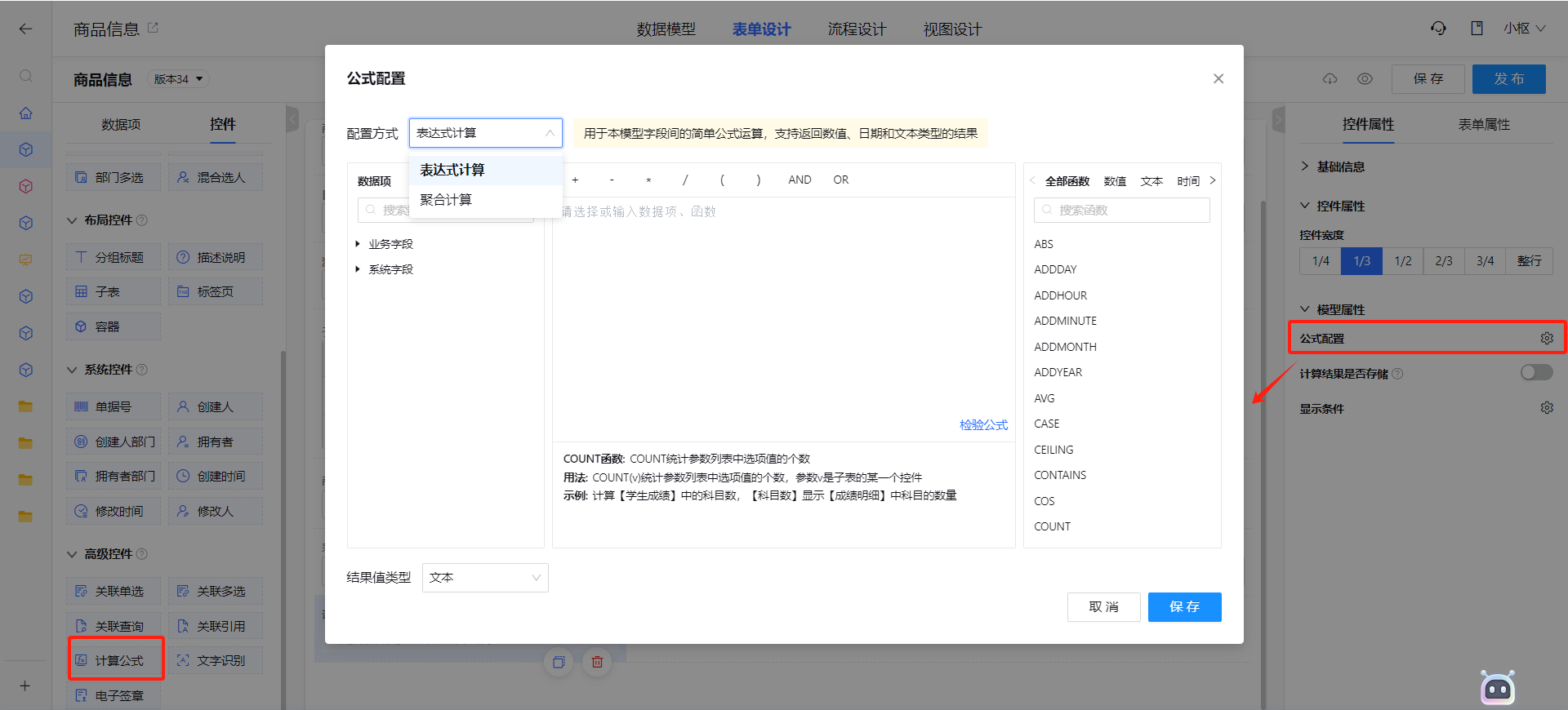Set control width to 1/4

[1321, 261]
